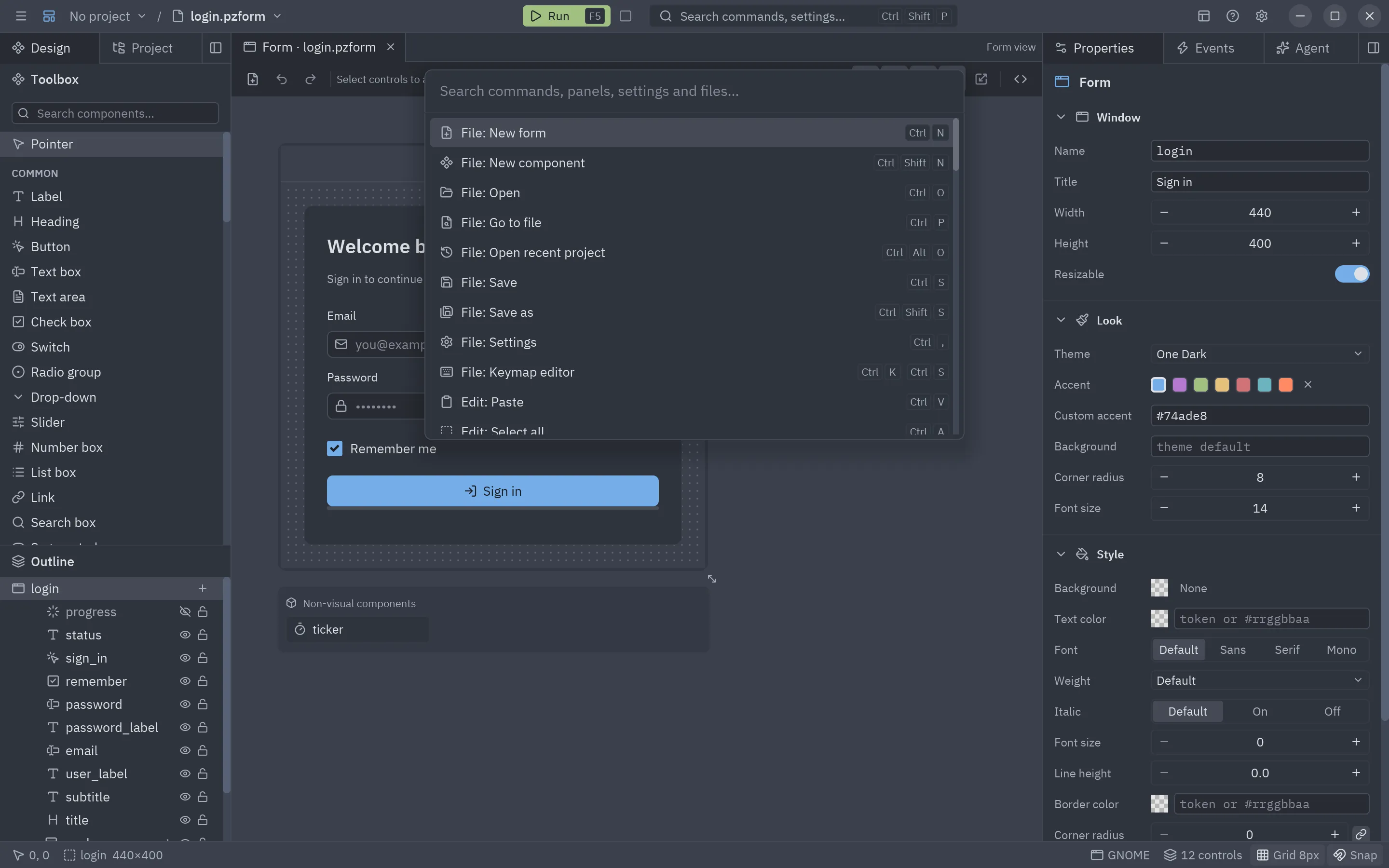Collapse the right sidebar panel icon
Image resolution: width=1389 pixels, height=868 pixels.
click(x=1373, y=48)
